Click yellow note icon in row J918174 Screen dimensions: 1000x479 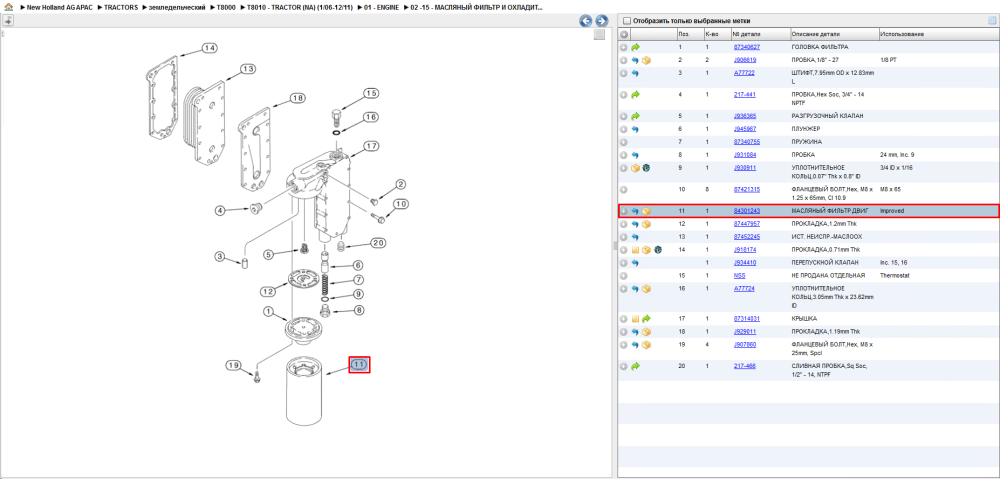click(x=635, y=250)
